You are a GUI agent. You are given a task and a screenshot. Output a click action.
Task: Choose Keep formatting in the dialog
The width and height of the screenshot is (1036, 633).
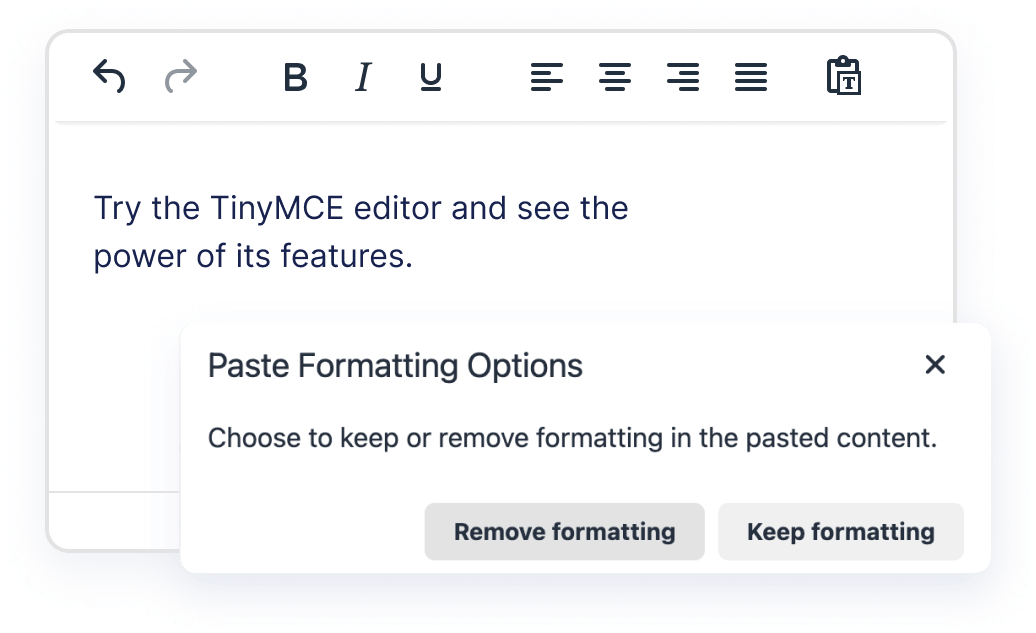[x=841, y=531]
